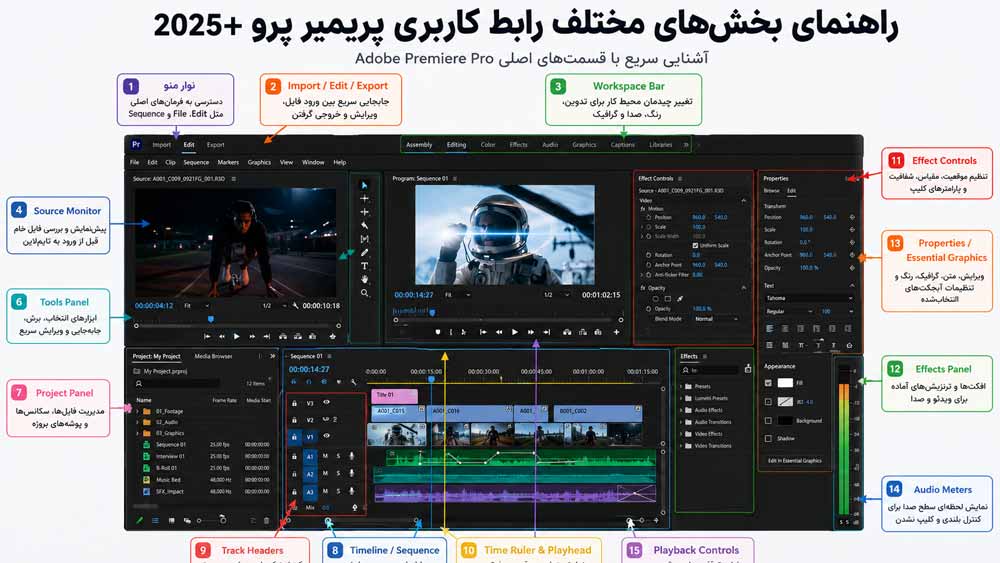
Task: Open Tahoma font dropdown
Action: [x=809, y=298]
